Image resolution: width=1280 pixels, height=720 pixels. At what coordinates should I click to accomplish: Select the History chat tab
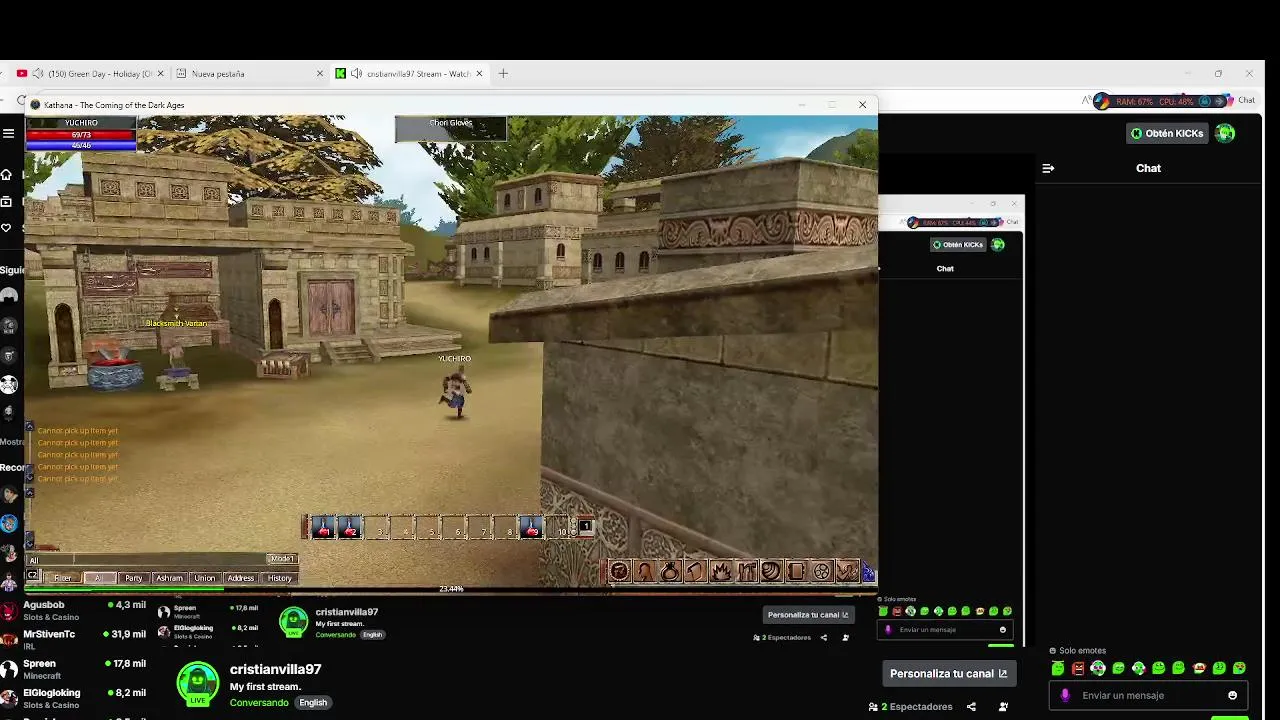[279, 578]
